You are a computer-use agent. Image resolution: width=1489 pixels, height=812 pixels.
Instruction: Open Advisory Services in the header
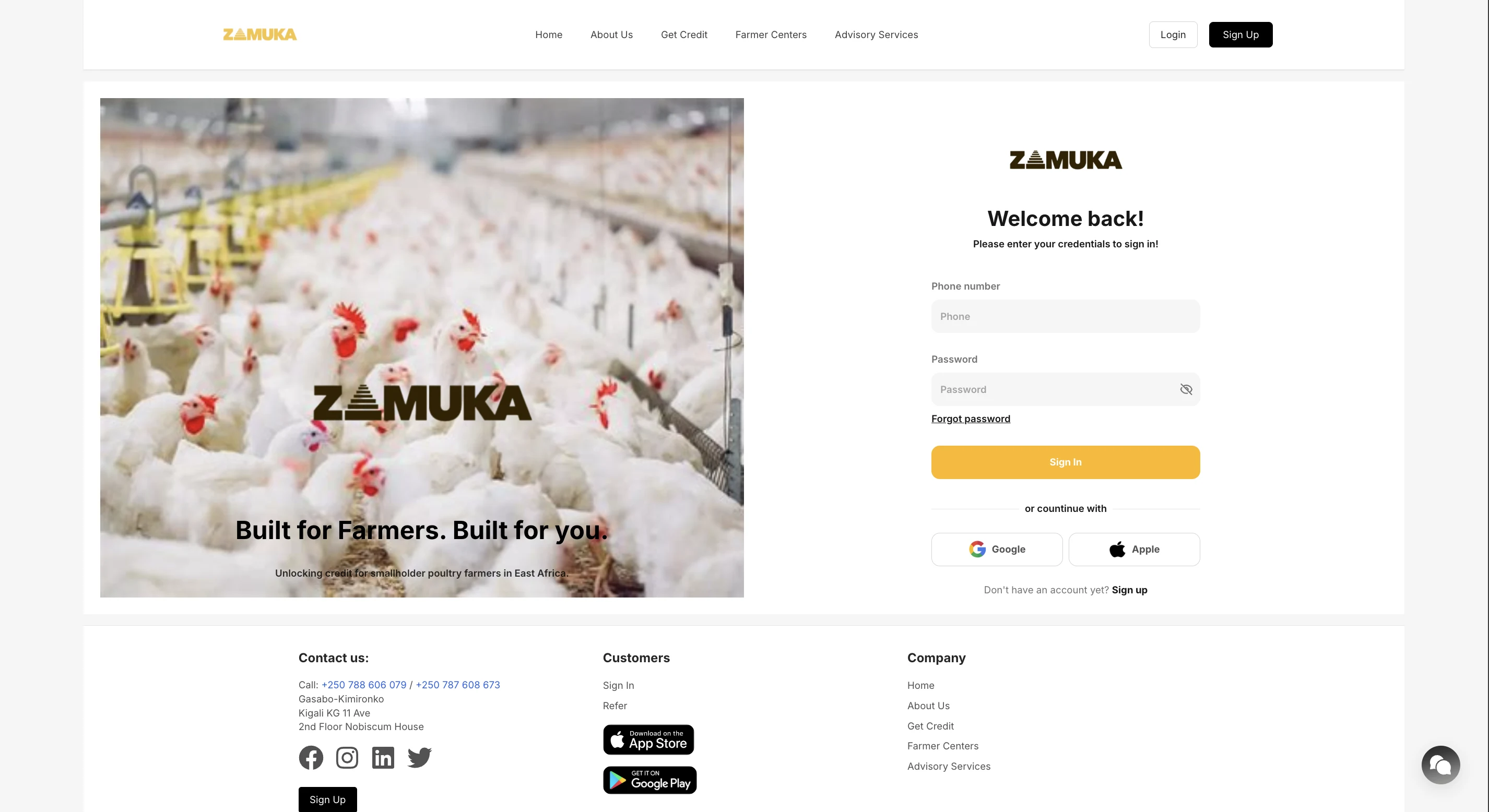click(x=876, y=34)
